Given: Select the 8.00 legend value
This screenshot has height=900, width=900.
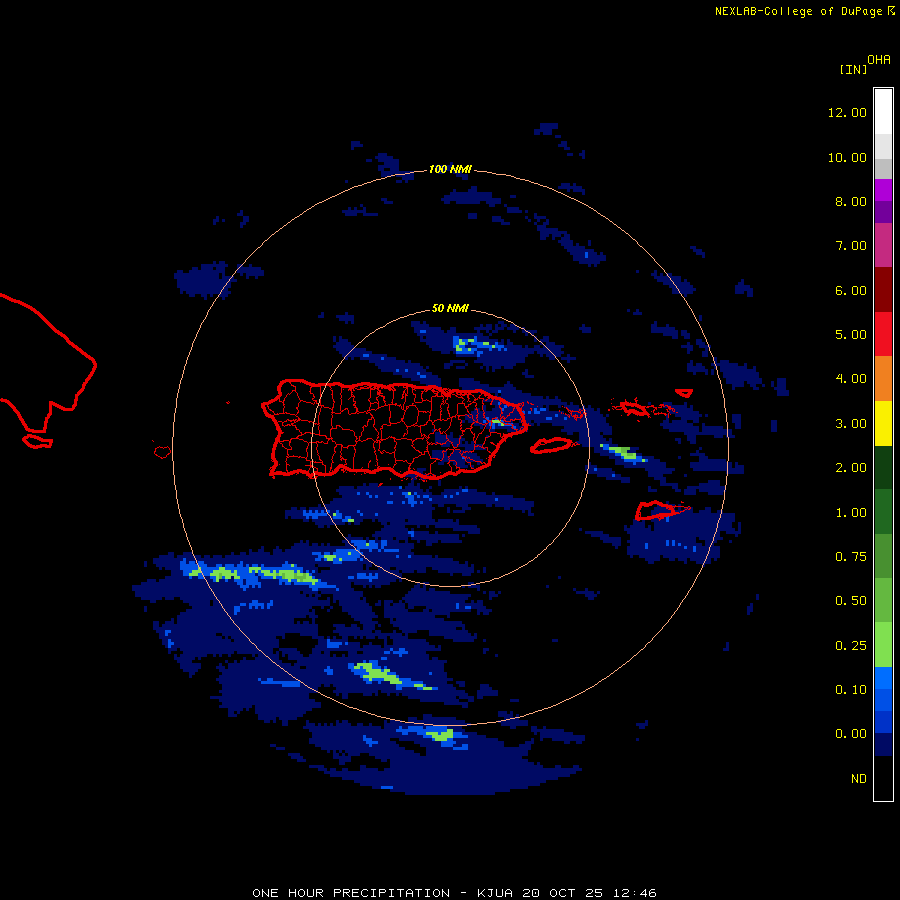Looking at the screenshot, I should 851,201.
